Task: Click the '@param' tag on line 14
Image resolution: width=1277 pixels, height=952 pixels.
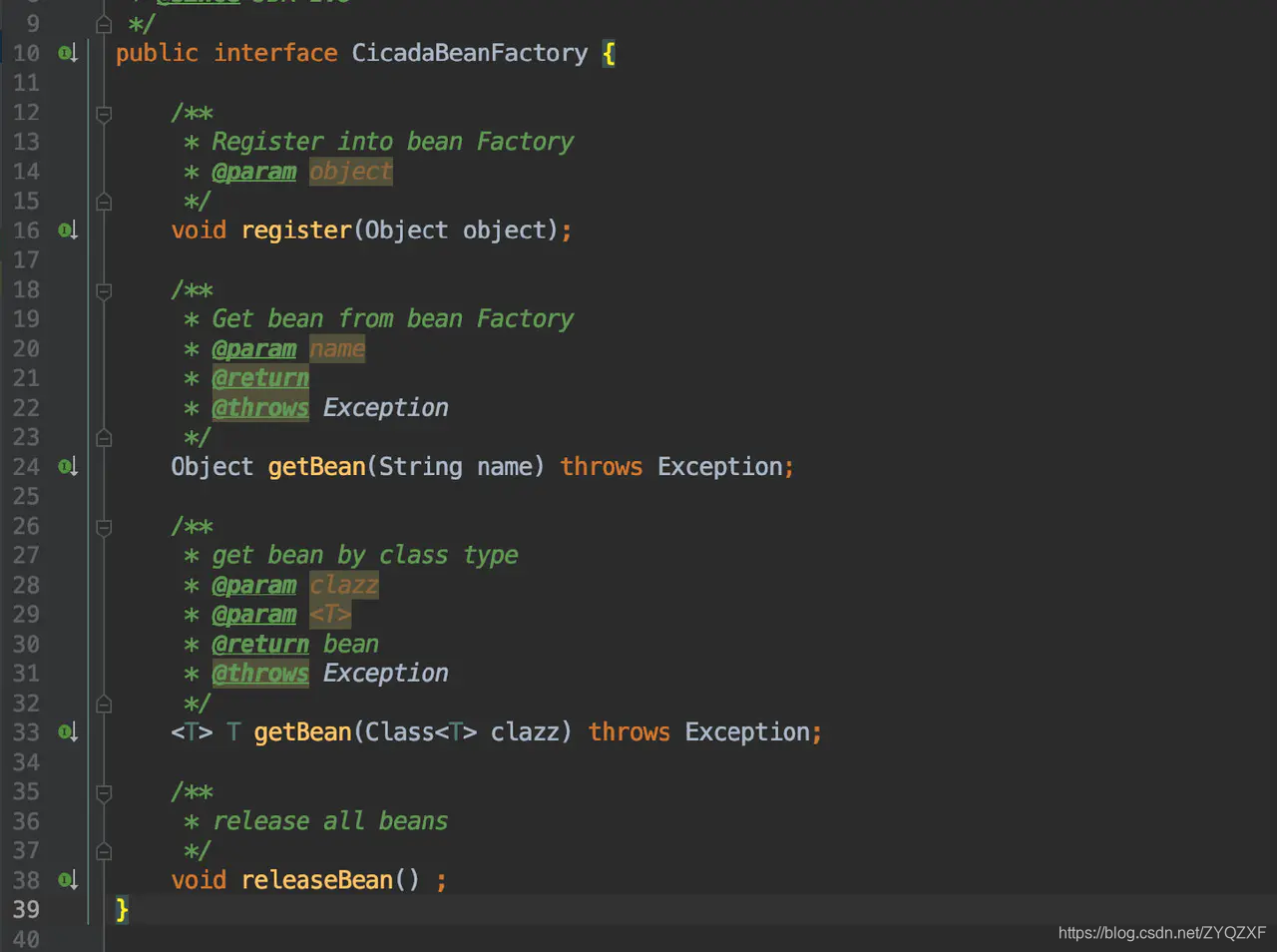Action: tap(254, 172)
